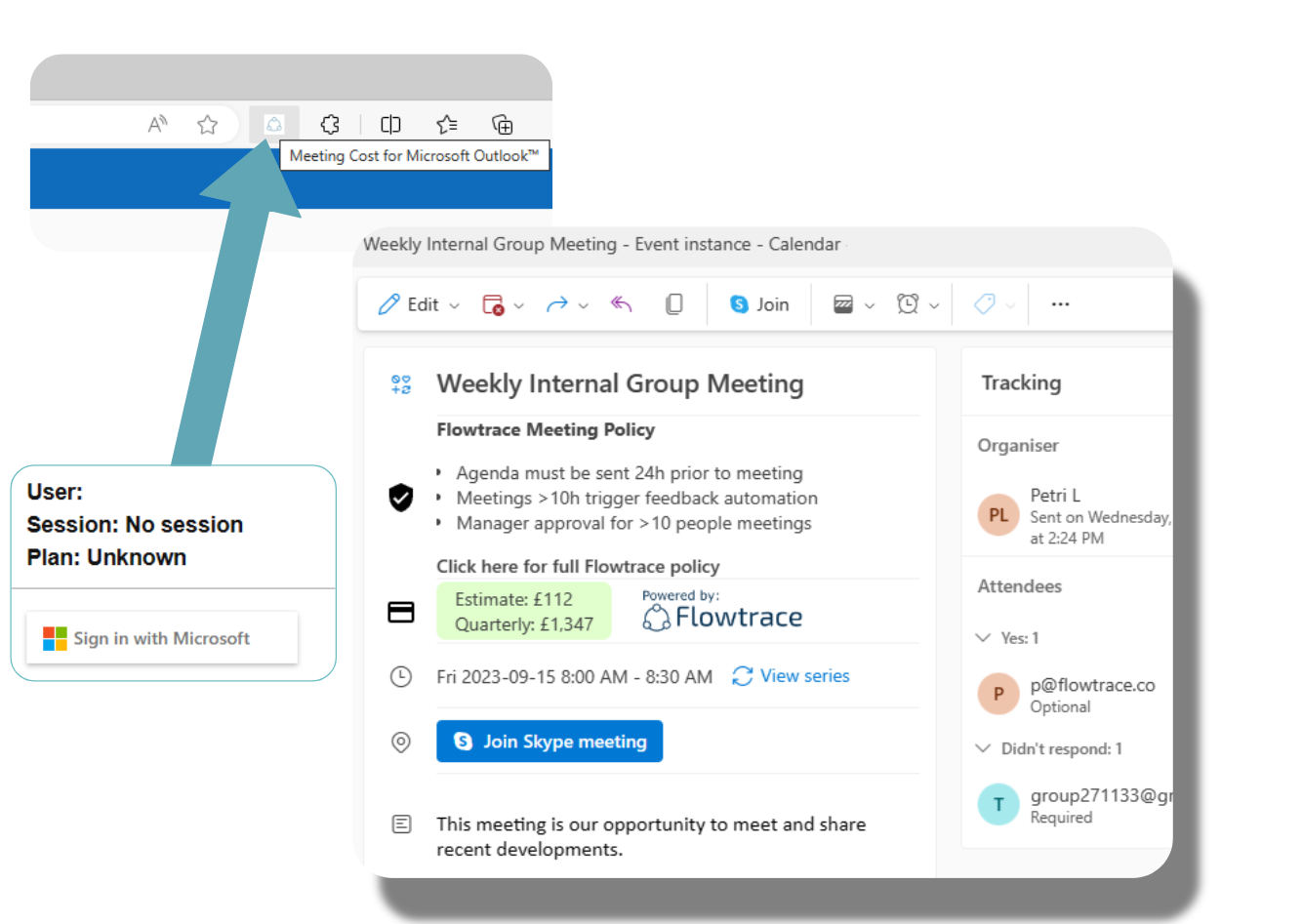Click the description notes icon
This screenshot has height=924, width=1303.
(x=401, y=824)
